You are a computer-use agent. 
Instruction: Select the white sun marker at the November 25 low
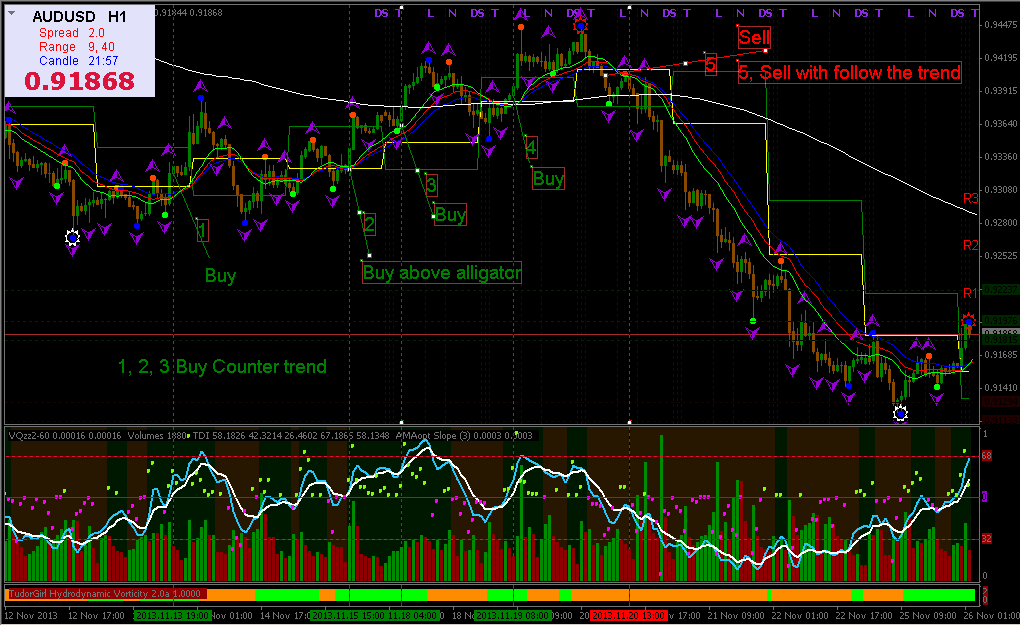coord(900,412)
